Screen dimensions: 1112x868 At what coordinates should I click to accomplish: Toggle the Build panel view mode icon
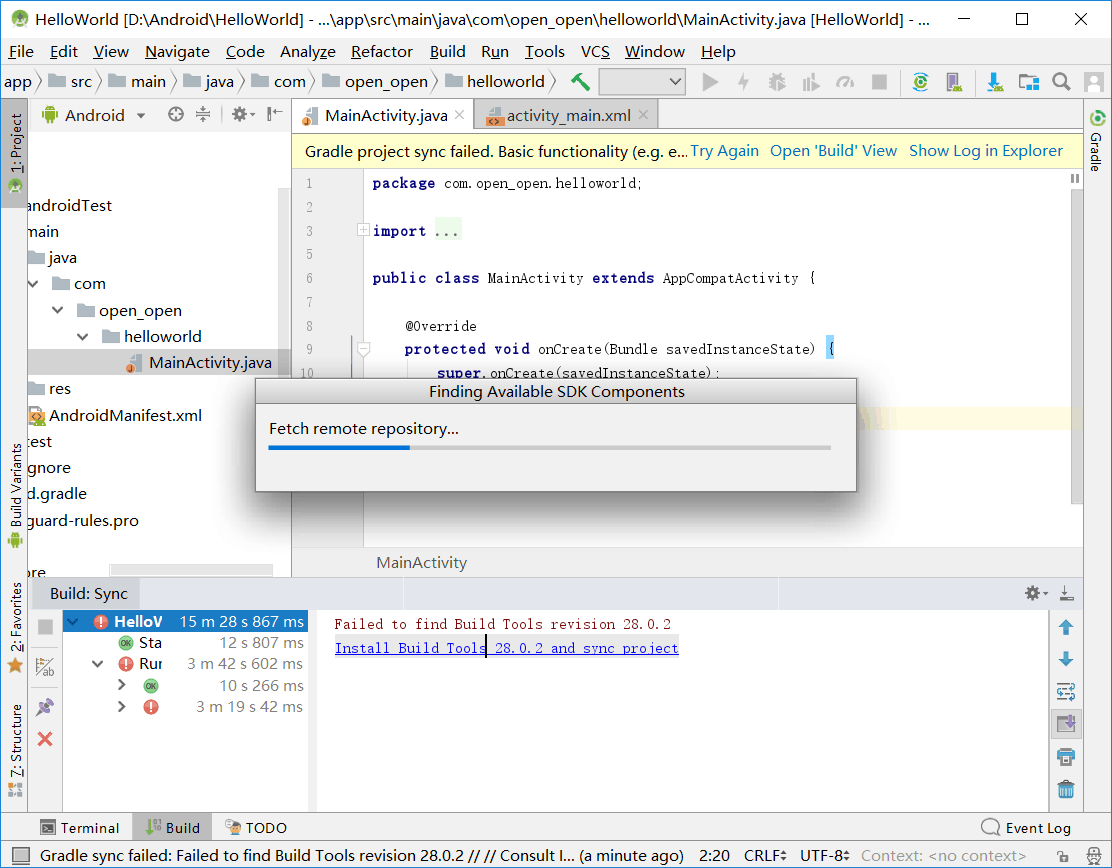point(45,667)
